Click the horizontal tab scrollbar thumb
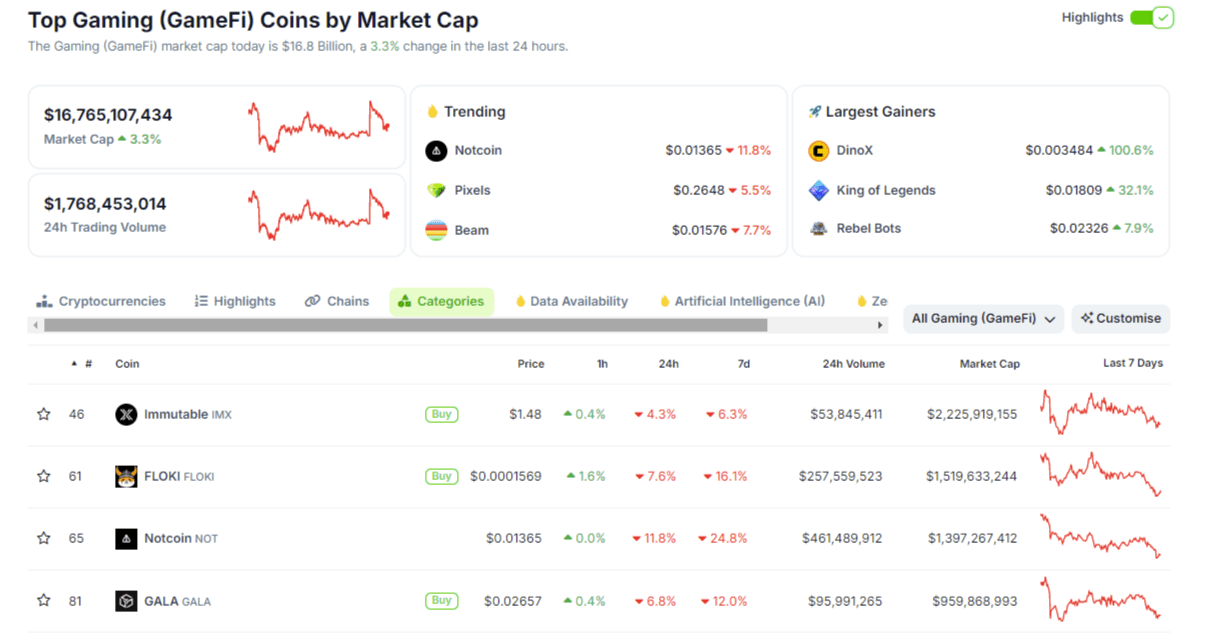1209x638 pixels. (405, 325)
